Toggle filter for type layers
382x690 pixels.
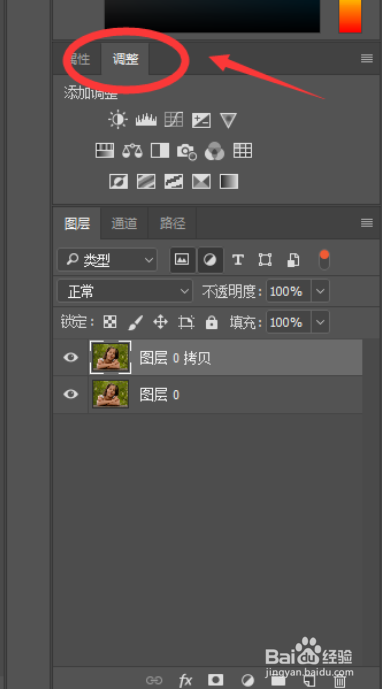(238, 260)
